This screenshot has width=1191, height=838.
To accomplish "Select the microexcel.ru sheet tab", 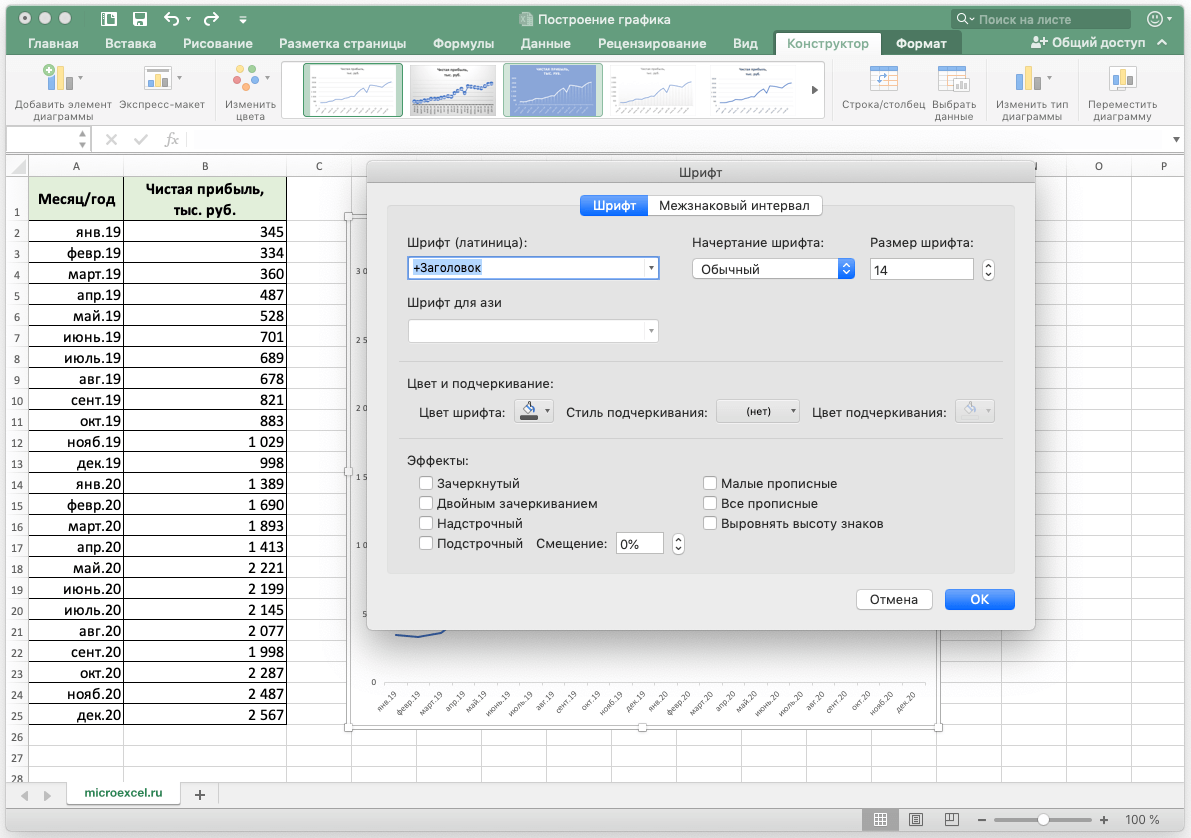I will tap(123, 792).
